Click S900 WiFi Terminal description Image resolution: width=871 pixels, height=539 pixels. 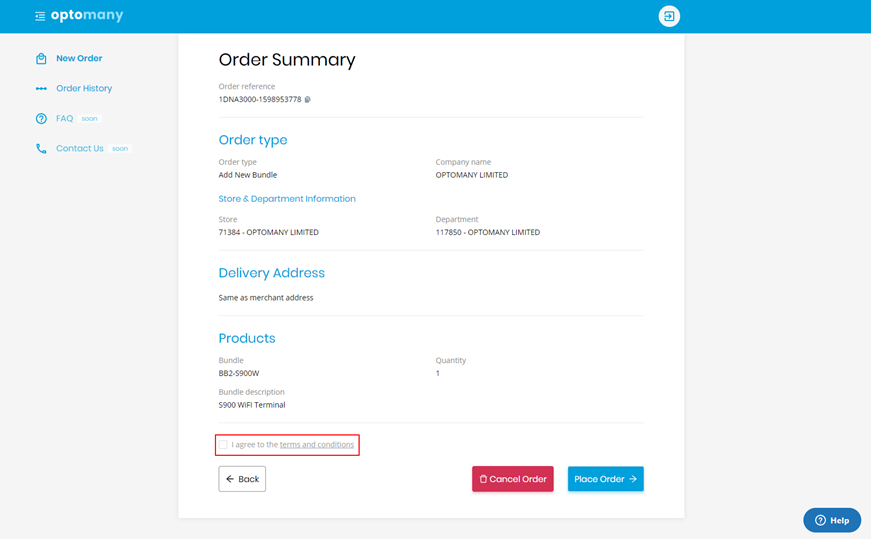[x=252, y=405]
